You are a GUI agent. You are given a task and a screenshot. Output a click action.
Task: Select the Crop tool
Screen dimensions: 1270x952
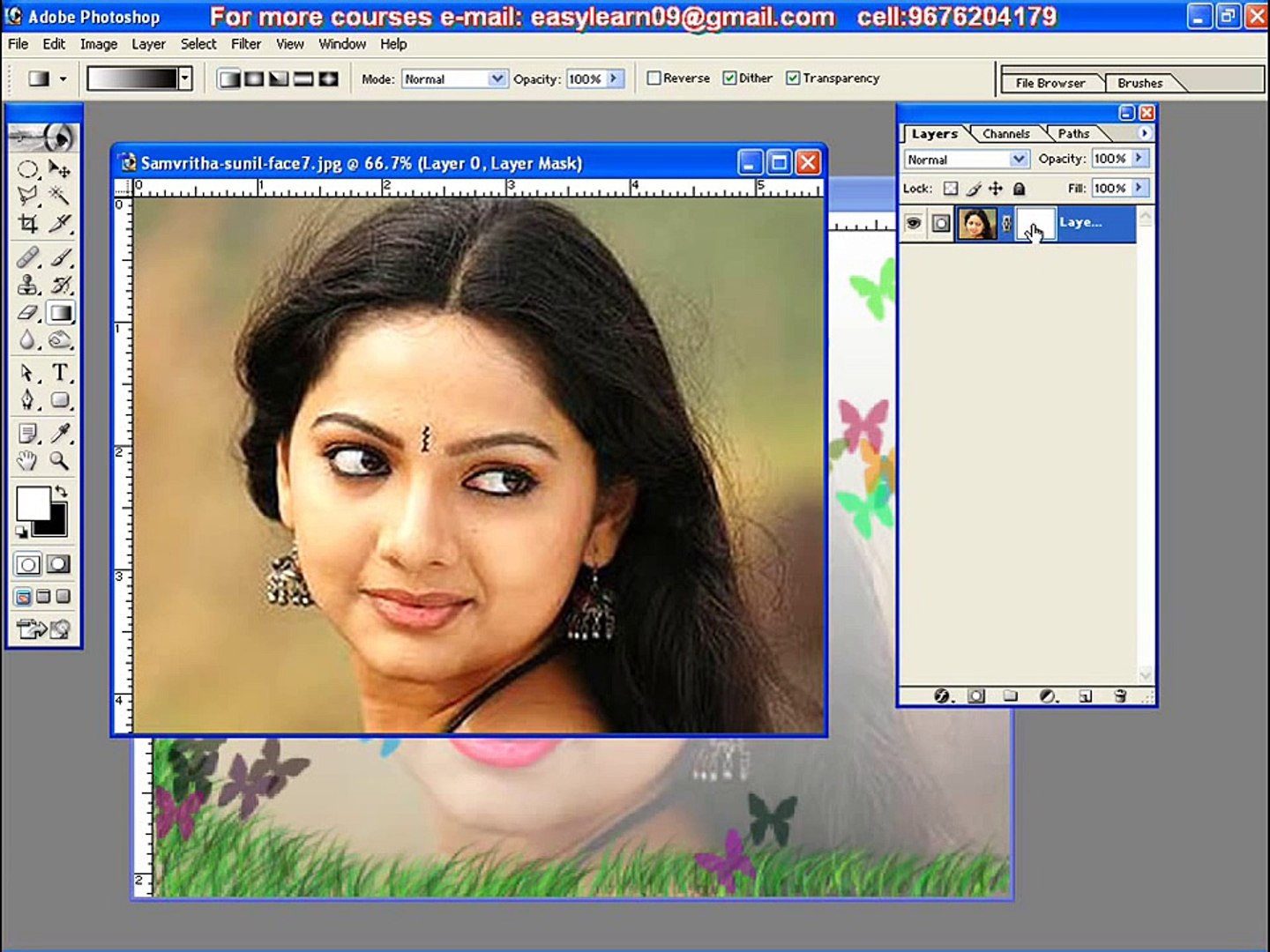point(28,223)
